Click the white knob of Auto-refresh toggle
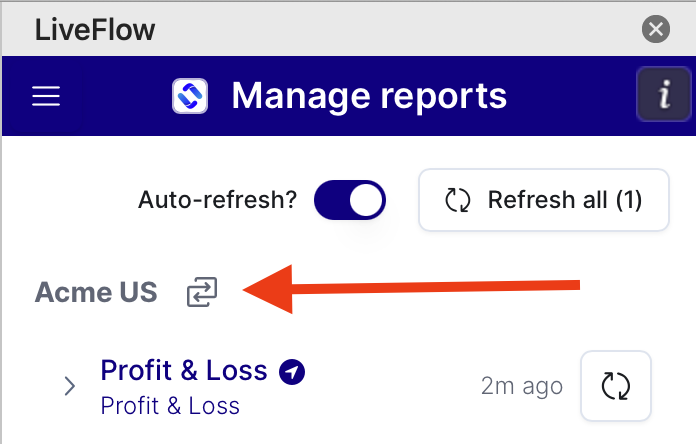The height and width of the screenshot is (444, 696). pyautogui.click(x=366, y=200)
